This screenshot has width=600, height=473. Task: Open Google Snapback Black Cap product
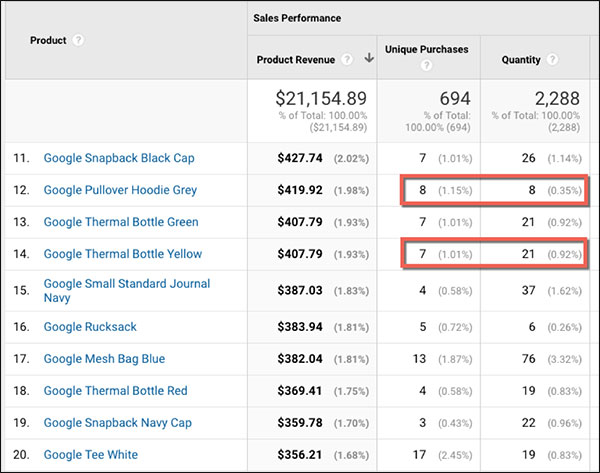point(119,158)
